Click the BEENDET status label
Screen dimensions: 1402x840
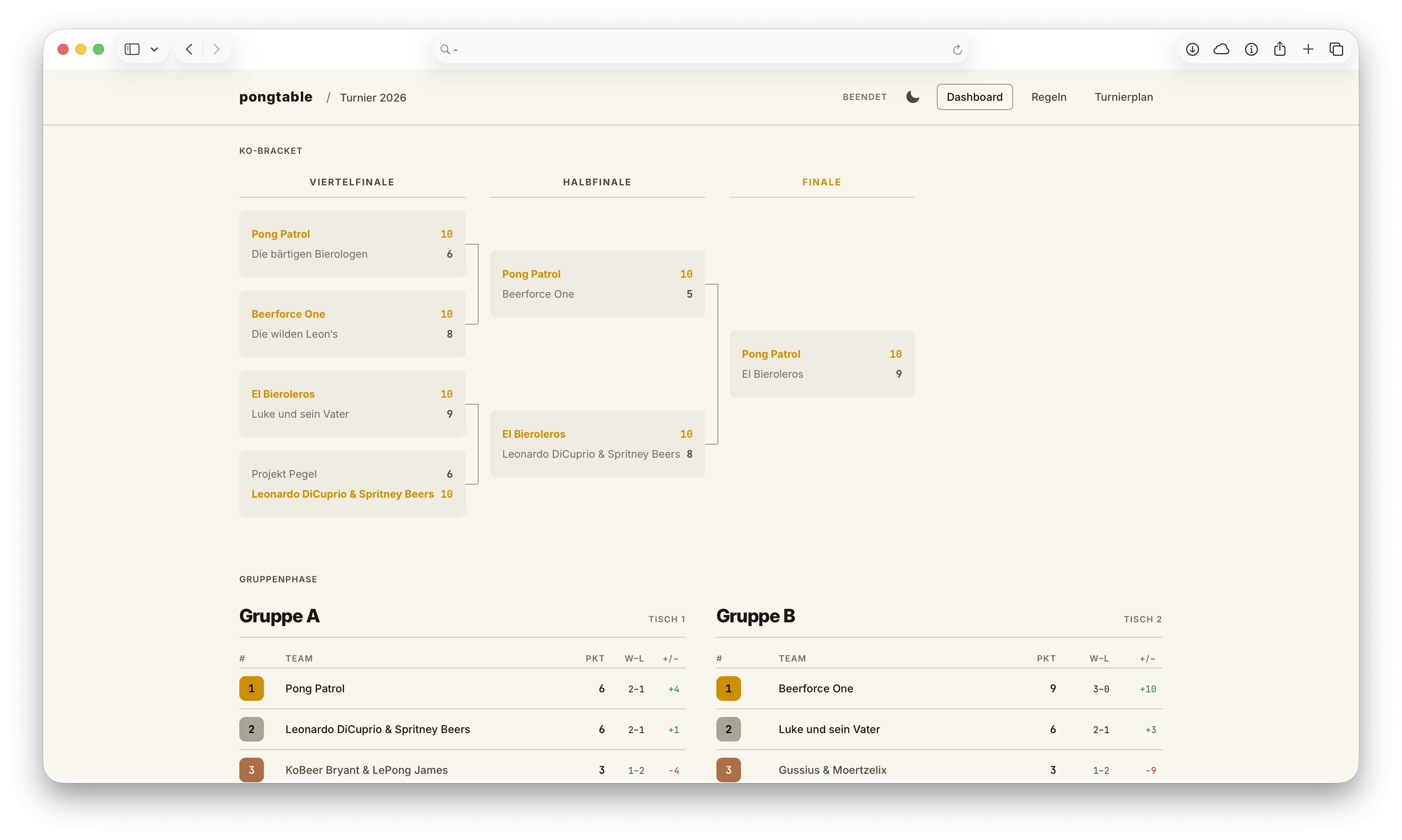pos(864,97)
